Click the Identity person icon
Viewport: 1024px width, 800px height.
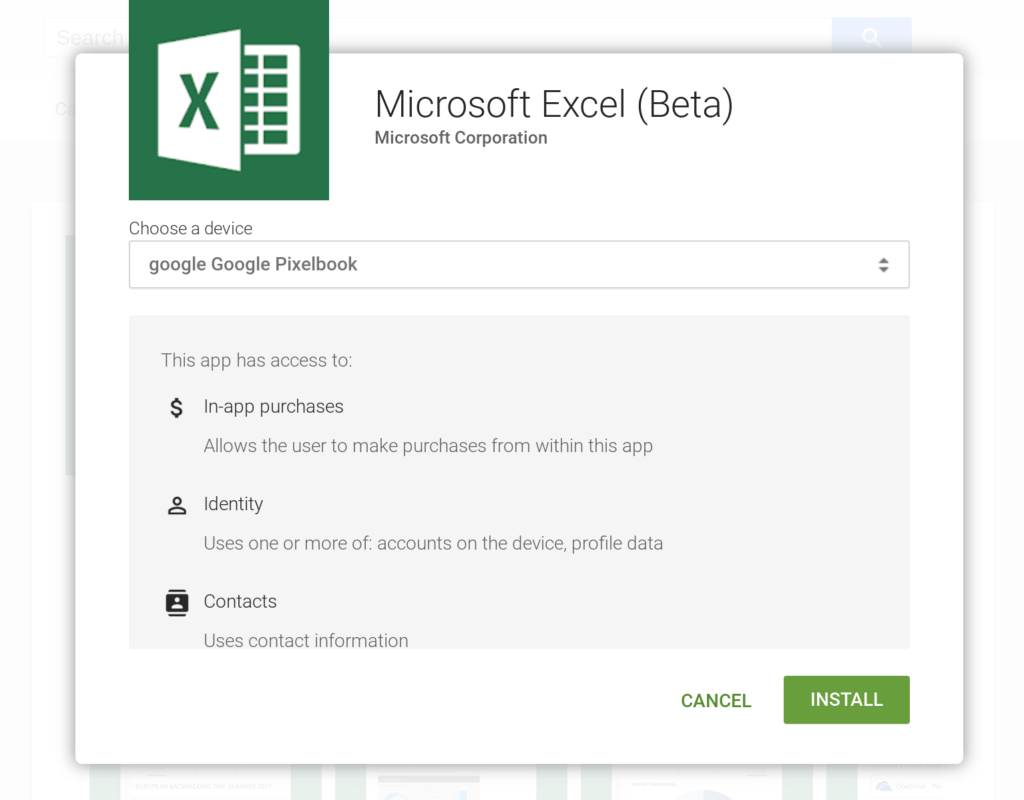(x=177, y=505)
